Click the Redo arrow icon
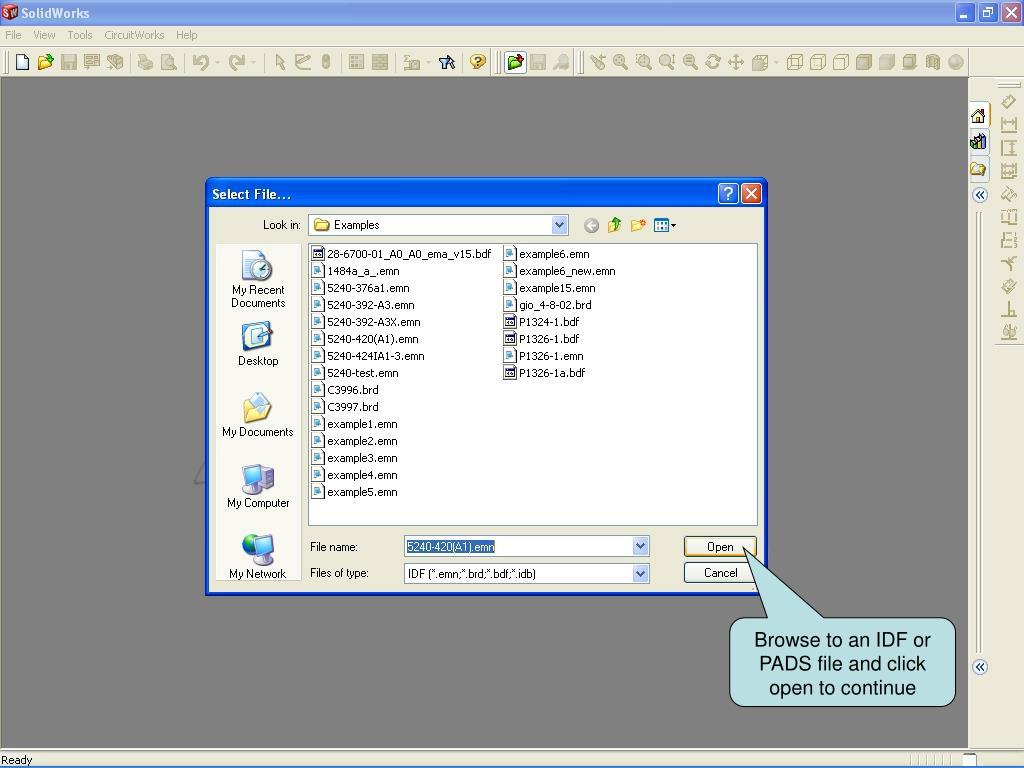This screenshot has height=768, width=1024. 236,62
